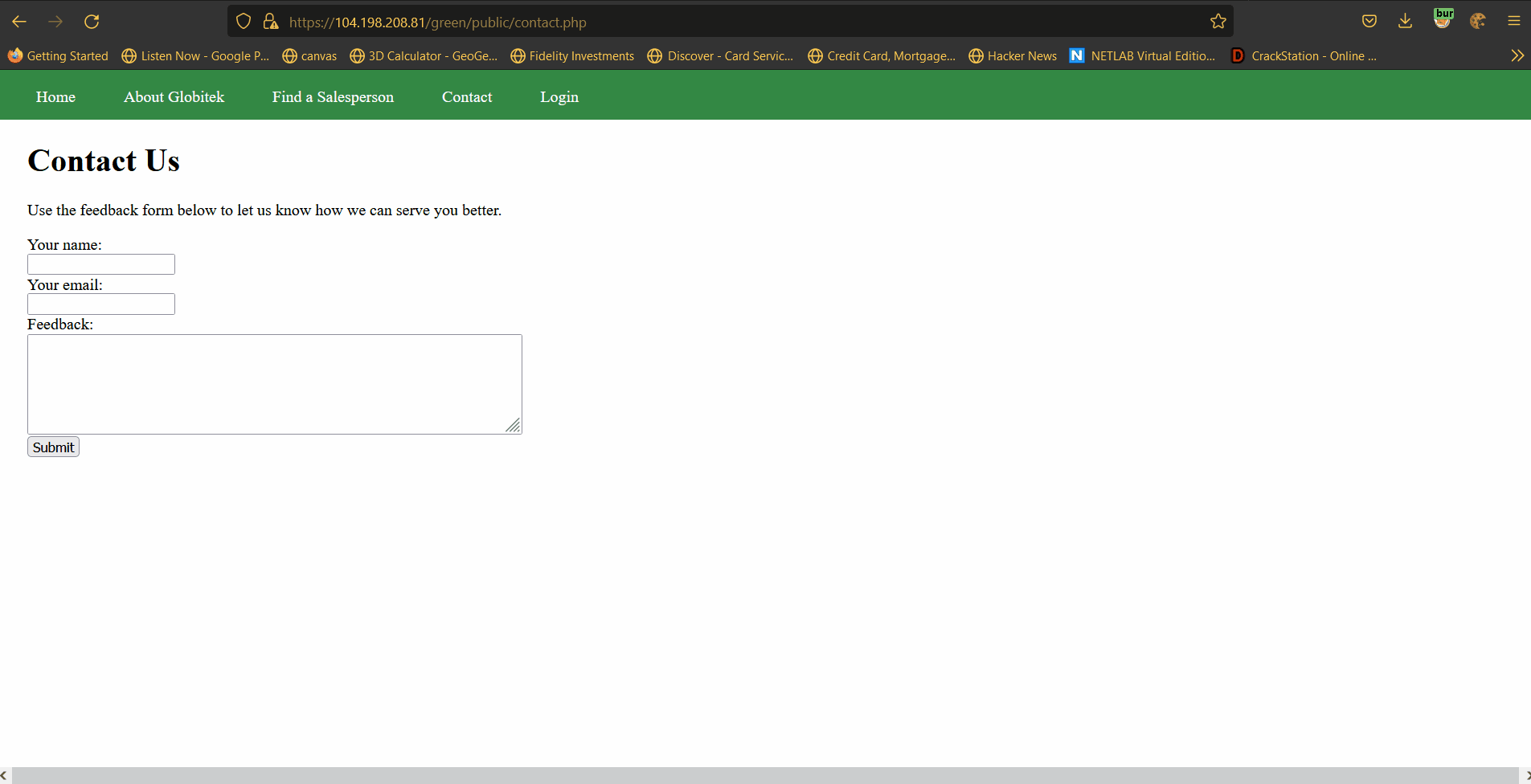Open the Downloads arrow icon
This screenshot has width=1531, height=784.
(x=1405, y=22)
